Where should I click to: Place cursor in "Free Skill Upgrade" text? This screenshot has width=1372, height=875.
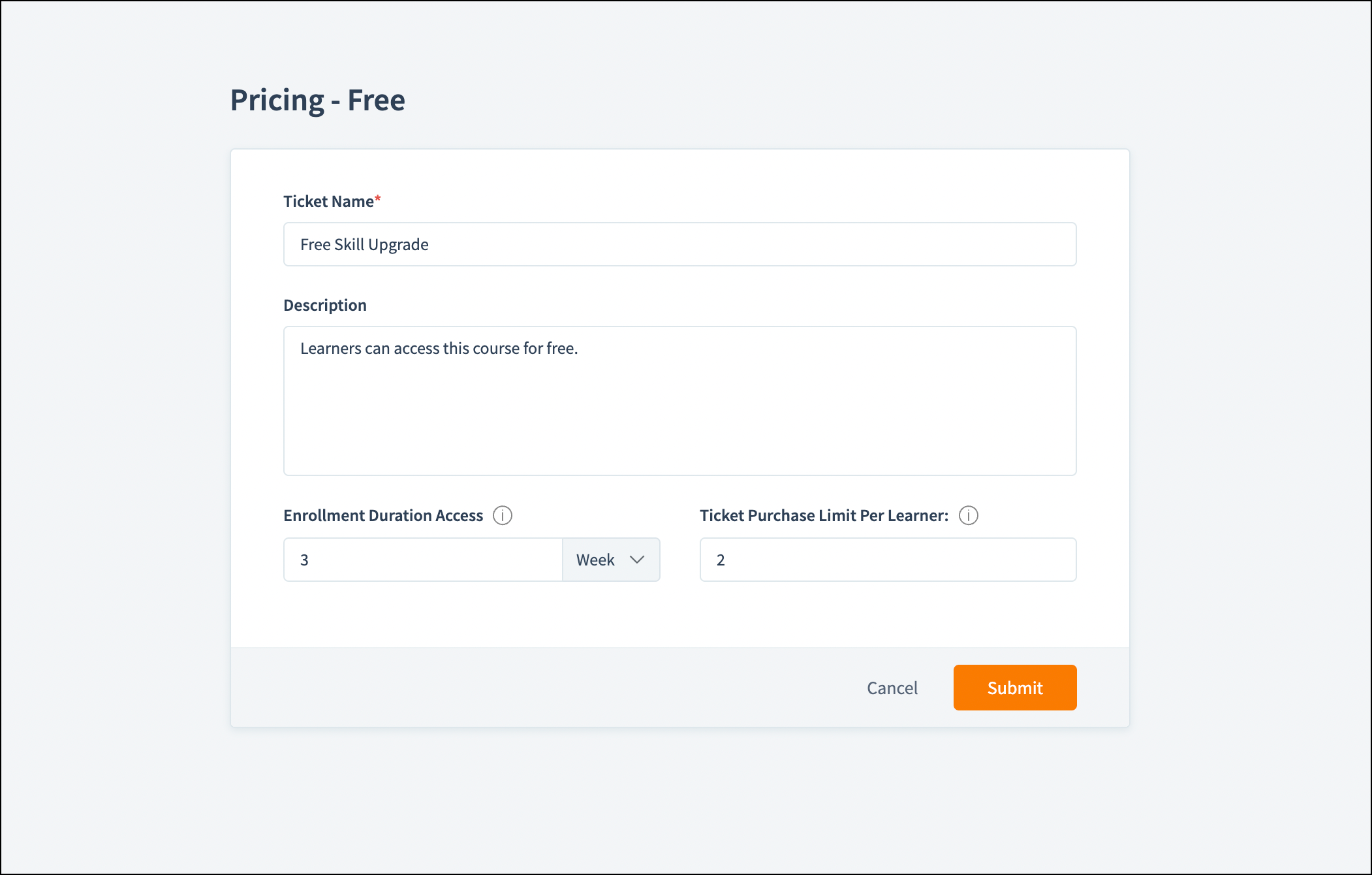pos(364,244)
